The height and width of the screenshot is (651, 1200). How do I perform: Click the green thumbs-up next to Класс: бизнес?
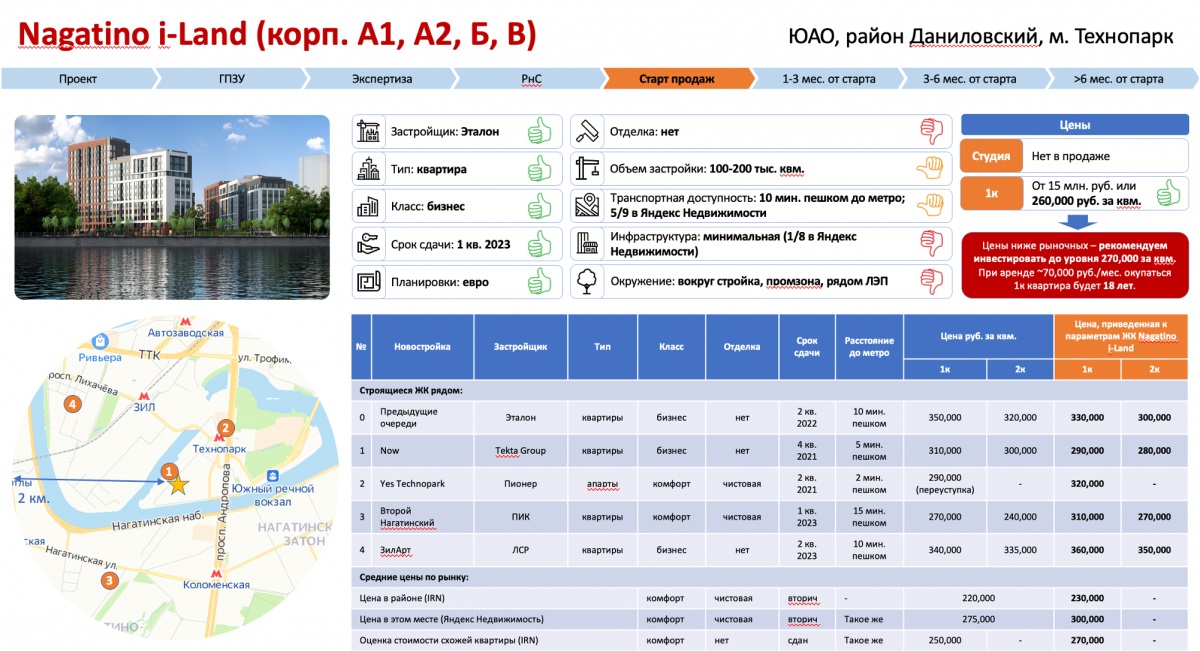[540, 206]
